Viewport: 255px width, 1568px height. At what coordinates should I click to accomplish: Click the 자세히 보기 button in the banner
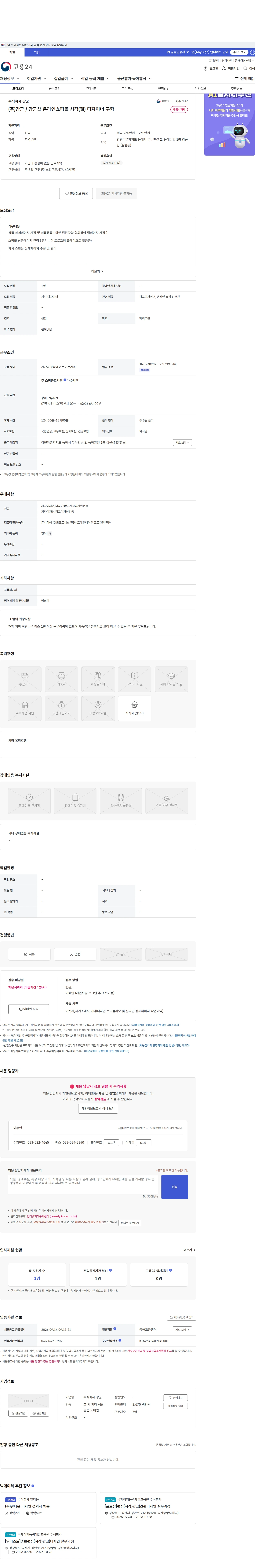tap(239, 52)
